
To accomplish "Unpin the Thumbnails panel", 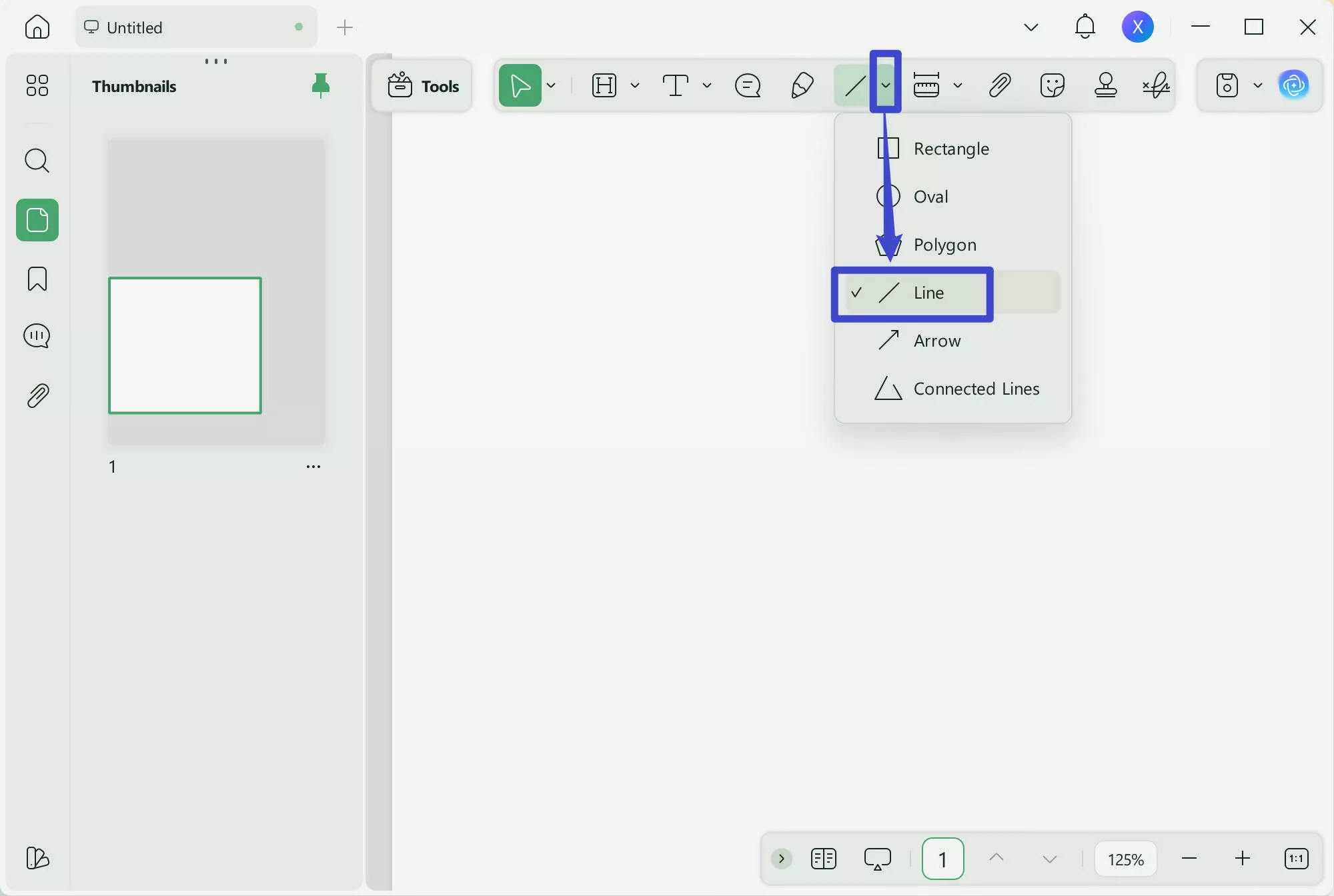I will point(321,86).
